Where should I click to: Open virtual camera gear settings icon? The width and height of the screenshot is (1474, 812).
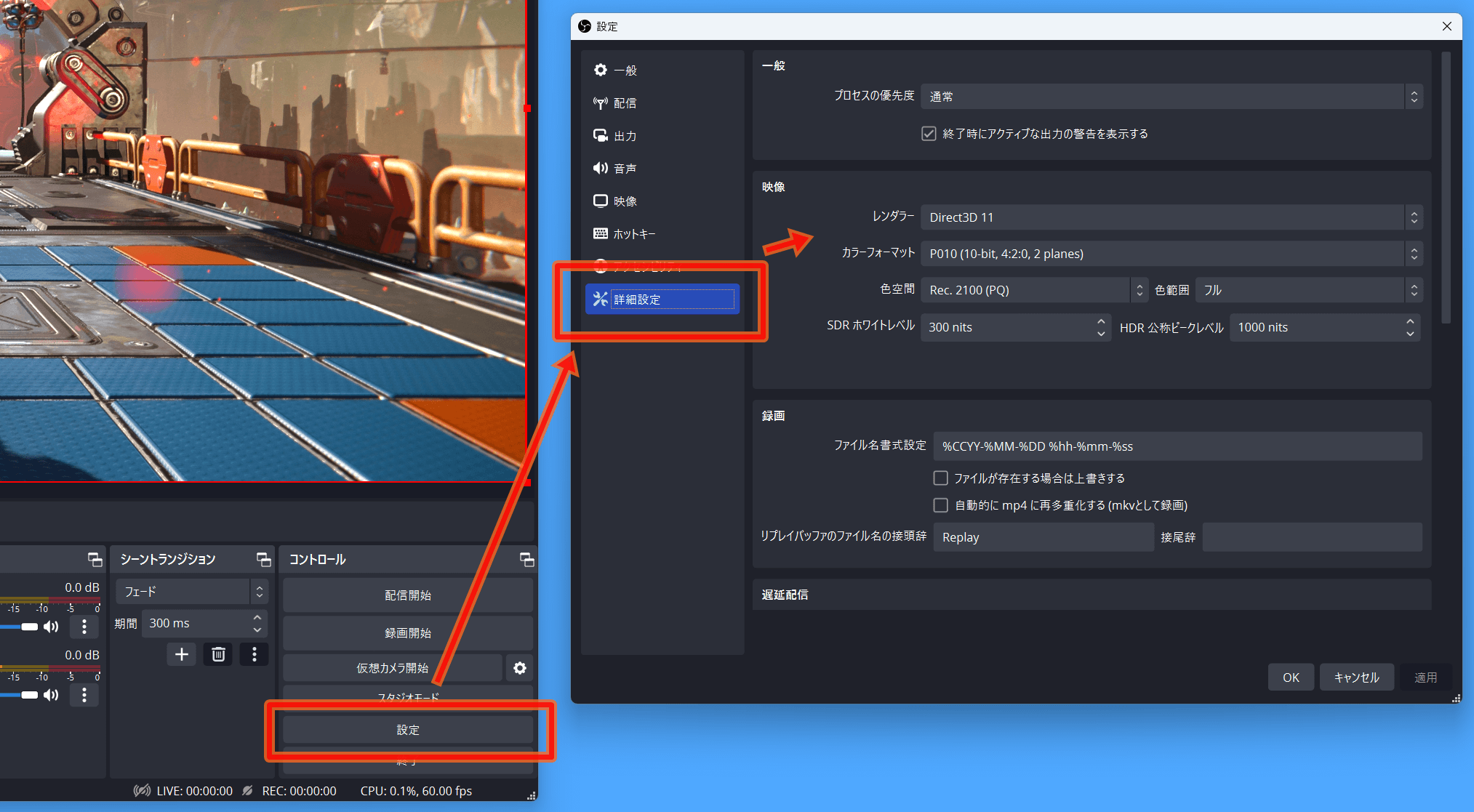click(x=520, y=668)
